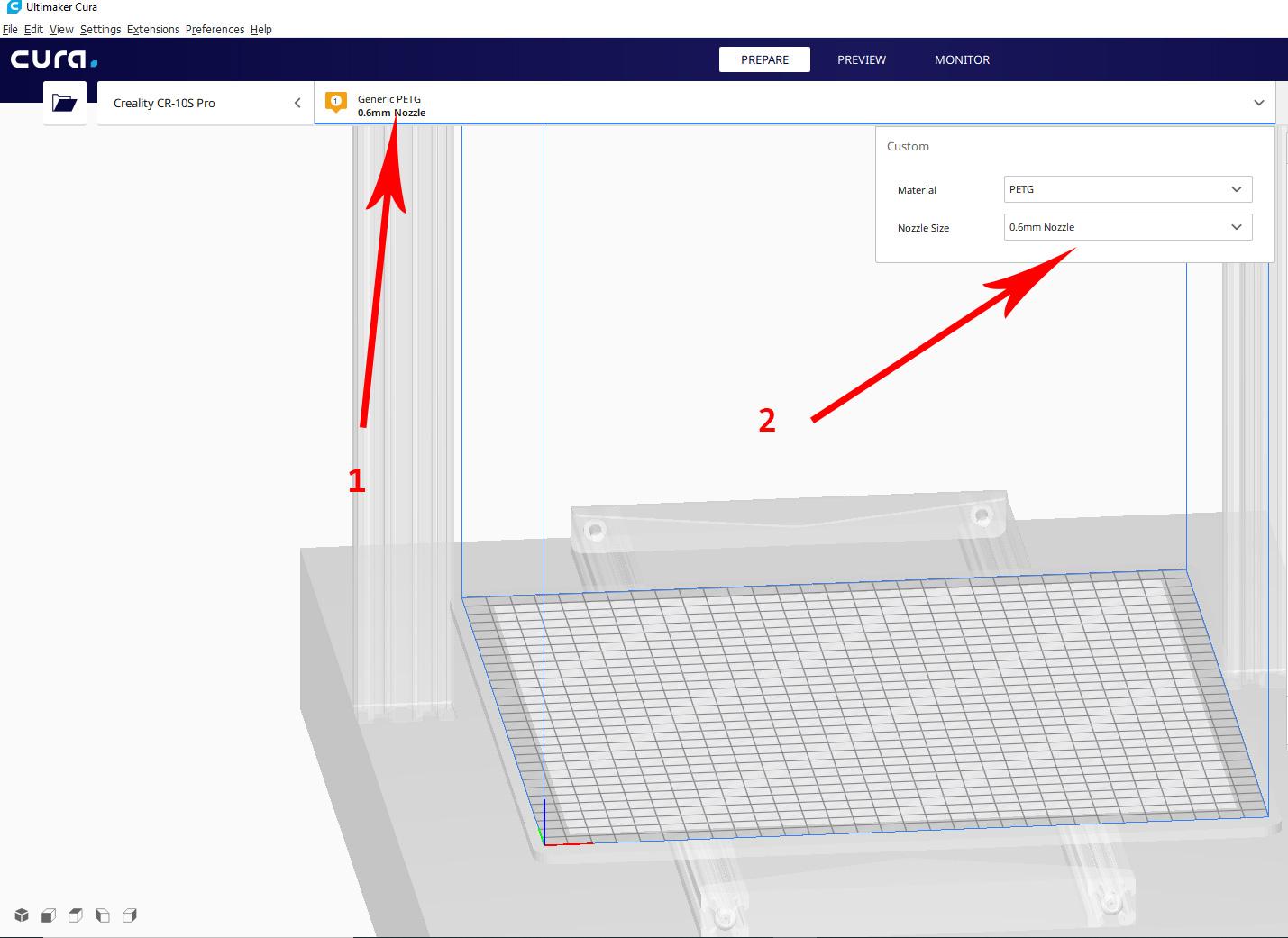Open the Nozzle Size dropdown

(x=1128, y=227)
